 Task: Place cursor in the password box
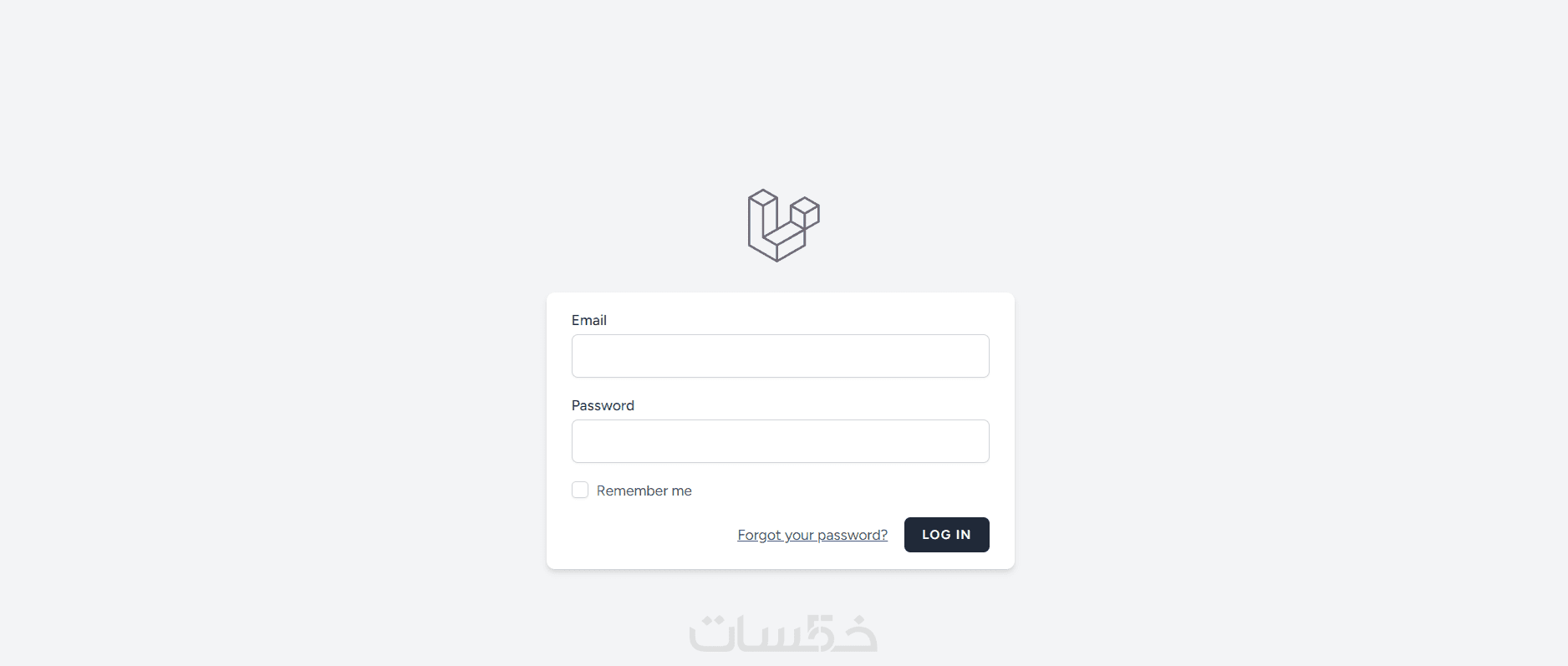point(780,441)
